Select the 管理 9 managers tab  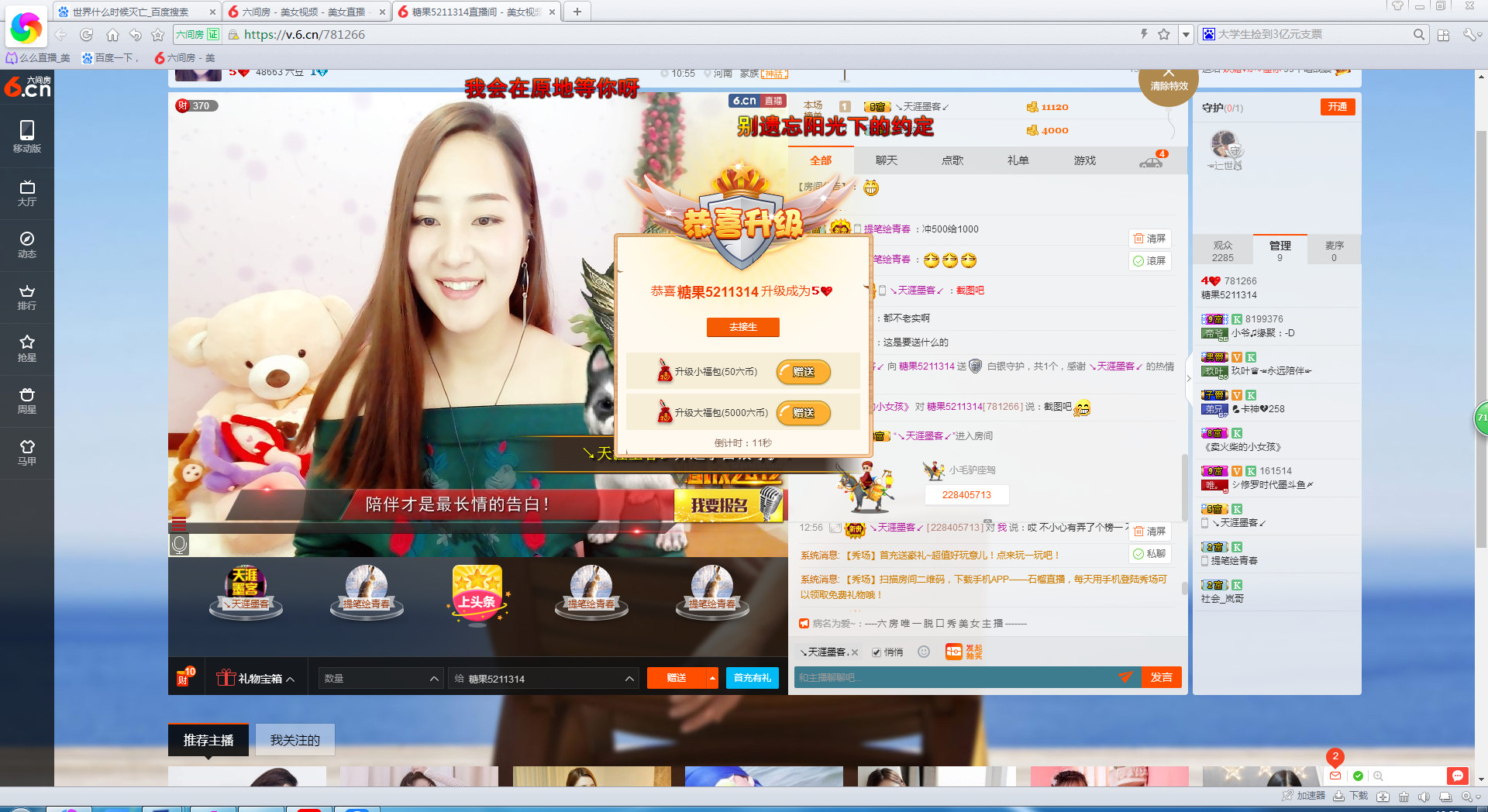[x=1280, y=251]
